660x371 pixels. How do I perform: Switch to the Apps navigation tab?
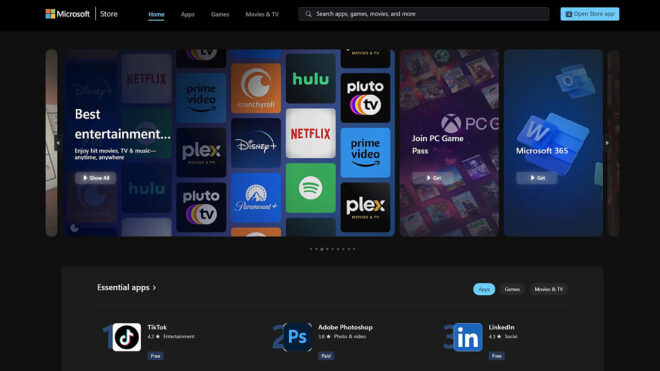tap(187, 14)
